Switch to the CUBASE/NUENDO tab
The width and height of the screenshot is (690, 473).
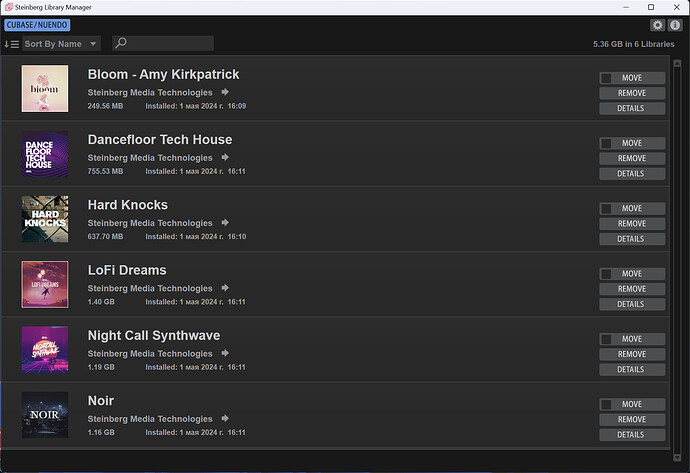click(x=37, y=25)
